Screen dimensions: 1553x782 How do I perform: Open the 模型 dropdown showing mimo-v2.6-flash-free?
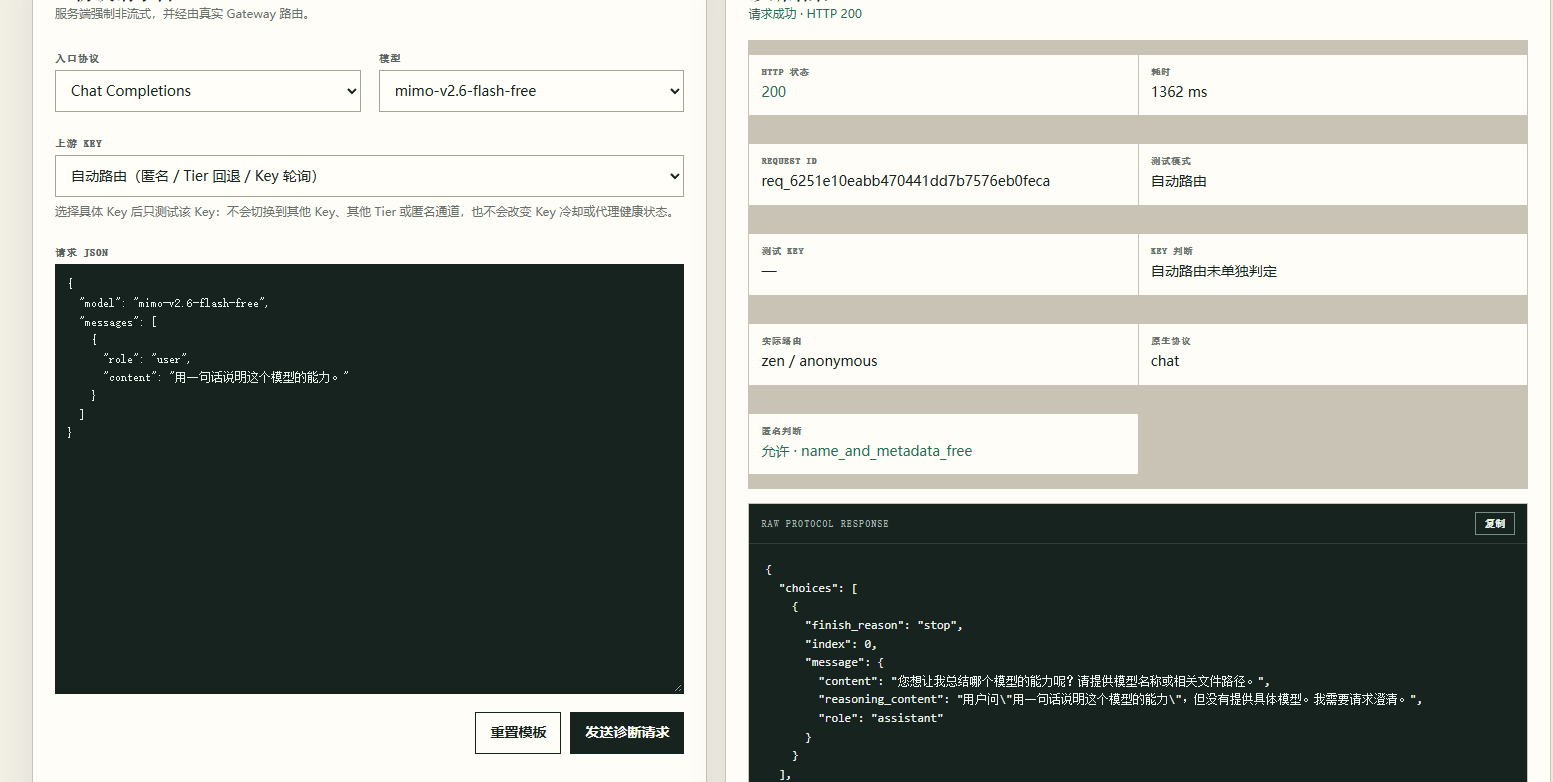(x=531, y=91)
